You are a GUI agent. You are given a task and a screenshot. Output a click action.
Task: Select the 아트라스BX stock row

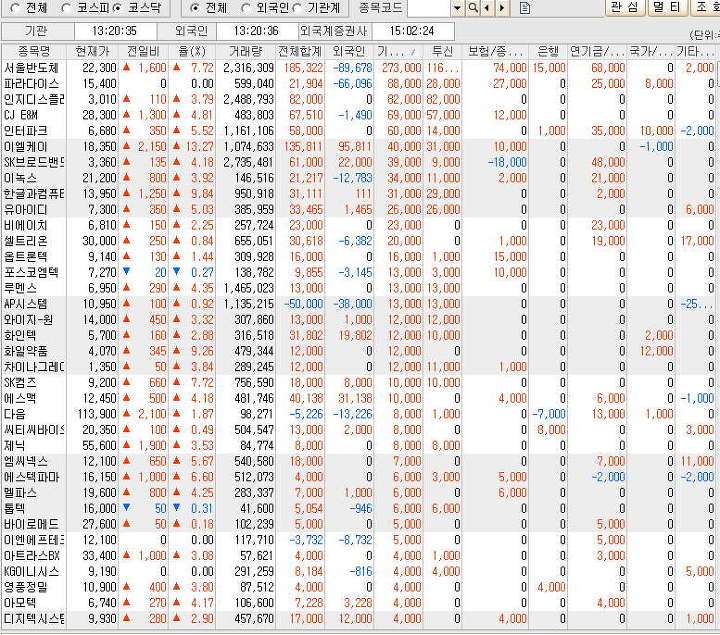(359, 556)
